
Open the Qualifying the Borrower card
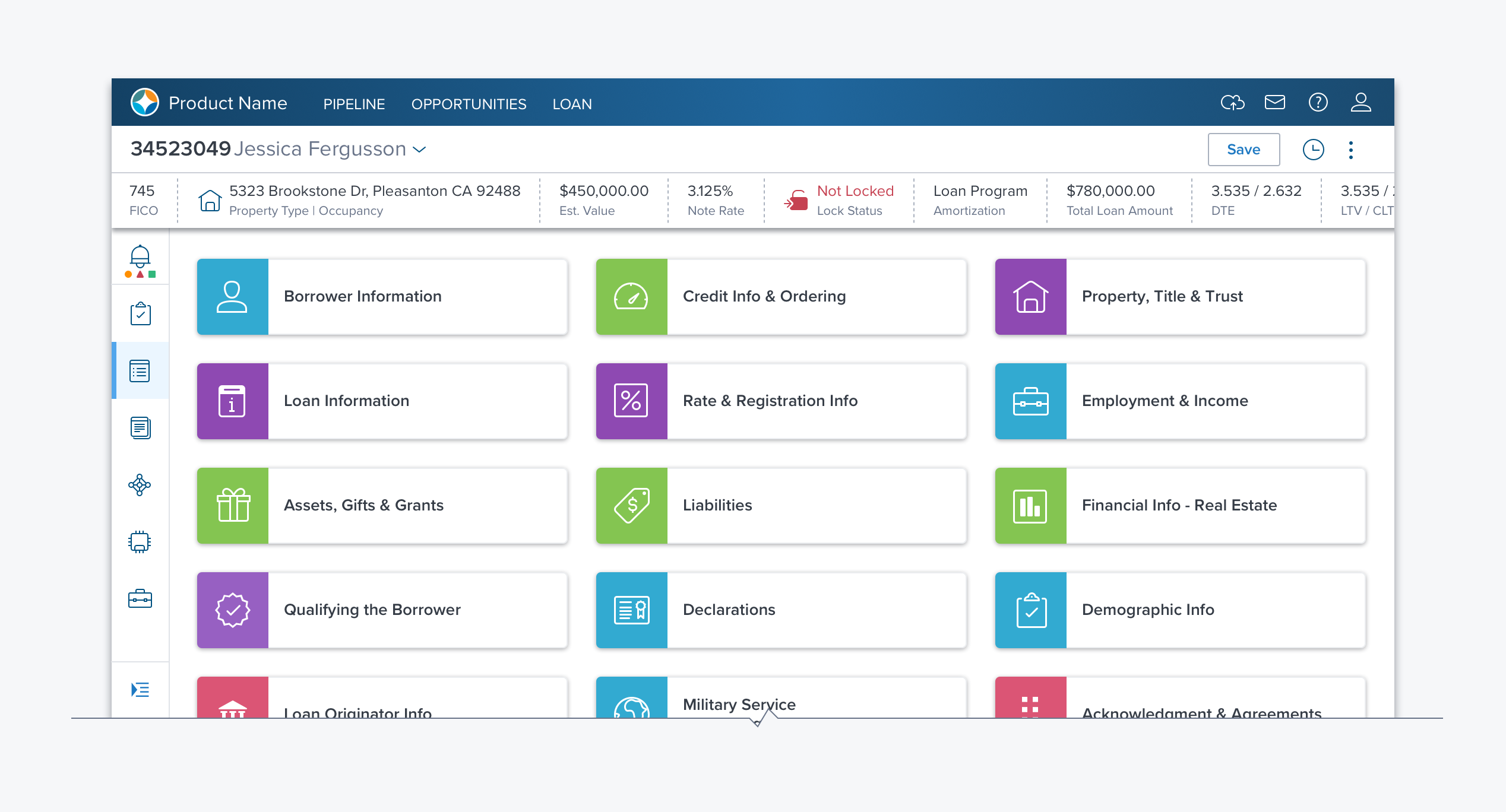(382, 610)
